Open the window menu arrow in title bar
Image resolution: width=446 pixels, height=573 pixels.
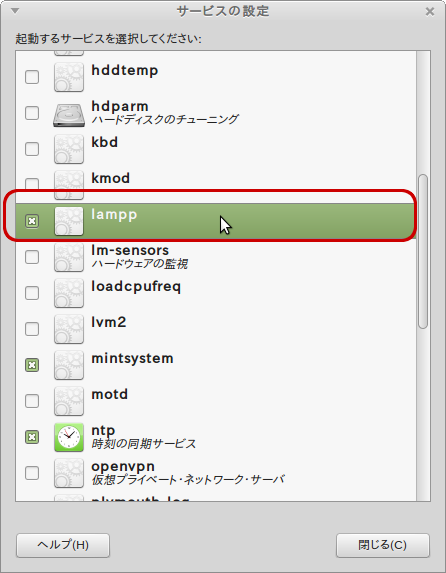(15, 11)
